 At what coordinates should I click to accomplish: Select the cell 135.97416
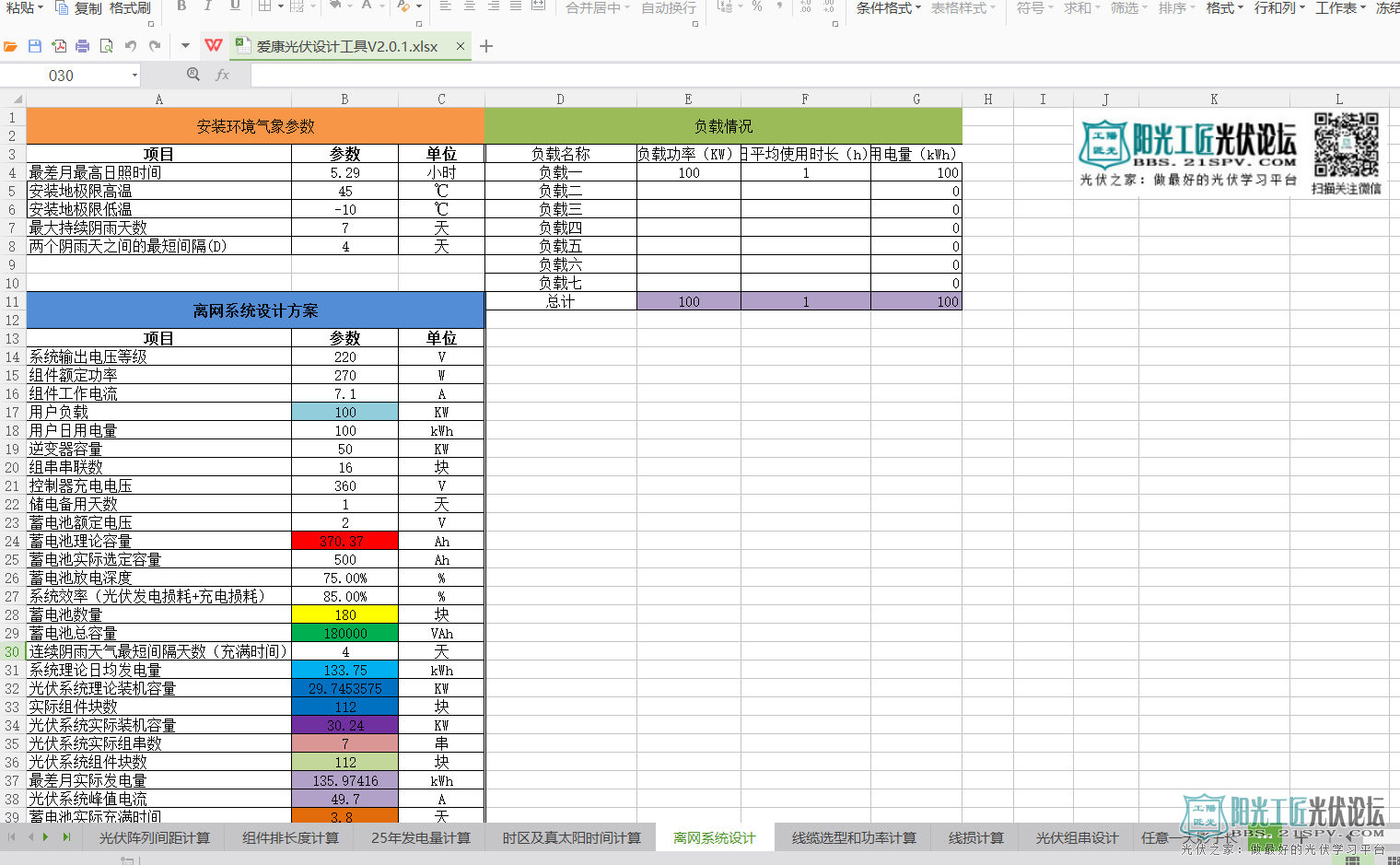pyautogui.click(x=344, y=780)
